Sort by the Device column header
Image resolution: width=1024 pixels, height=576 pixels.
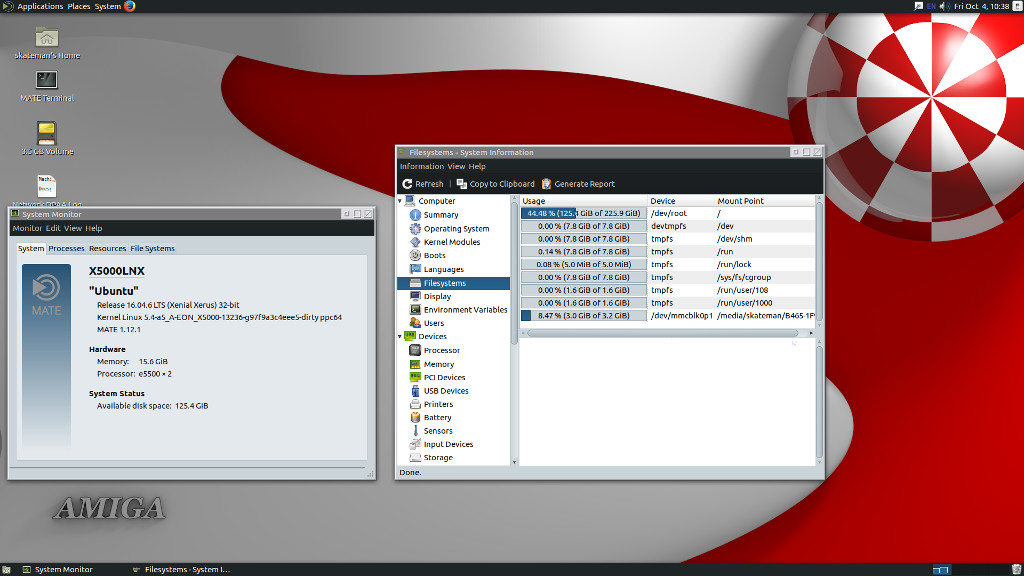681,201
